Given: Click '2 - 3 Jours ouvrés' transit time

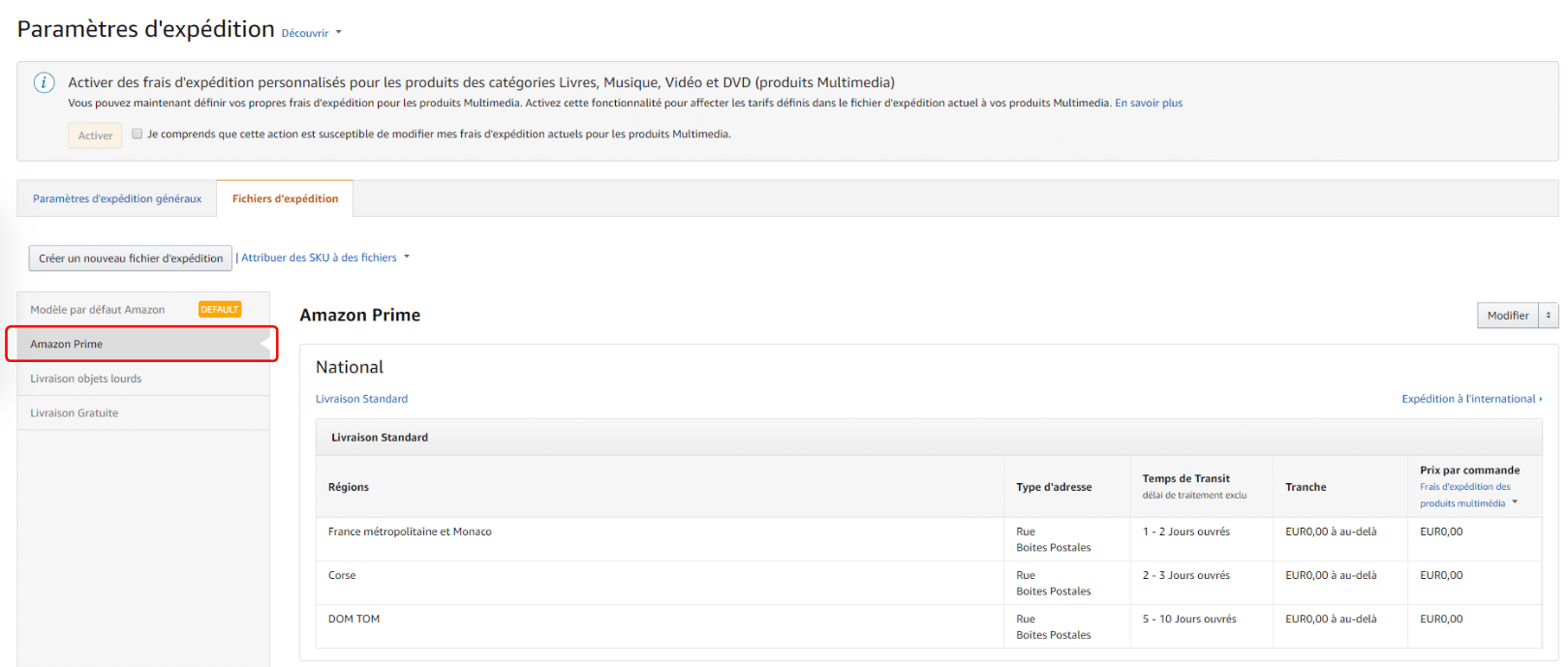Looking at the screenshot, I should click(1186, 575).
